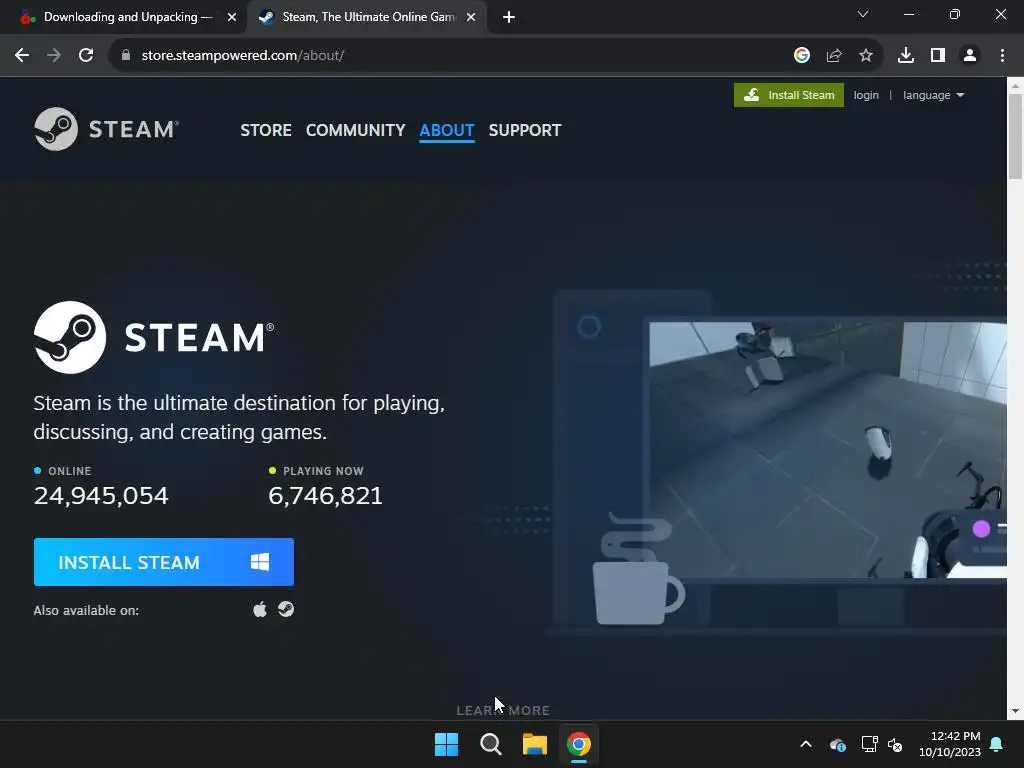Share this page icon
1024x768 pixels.
pos(834,56)
